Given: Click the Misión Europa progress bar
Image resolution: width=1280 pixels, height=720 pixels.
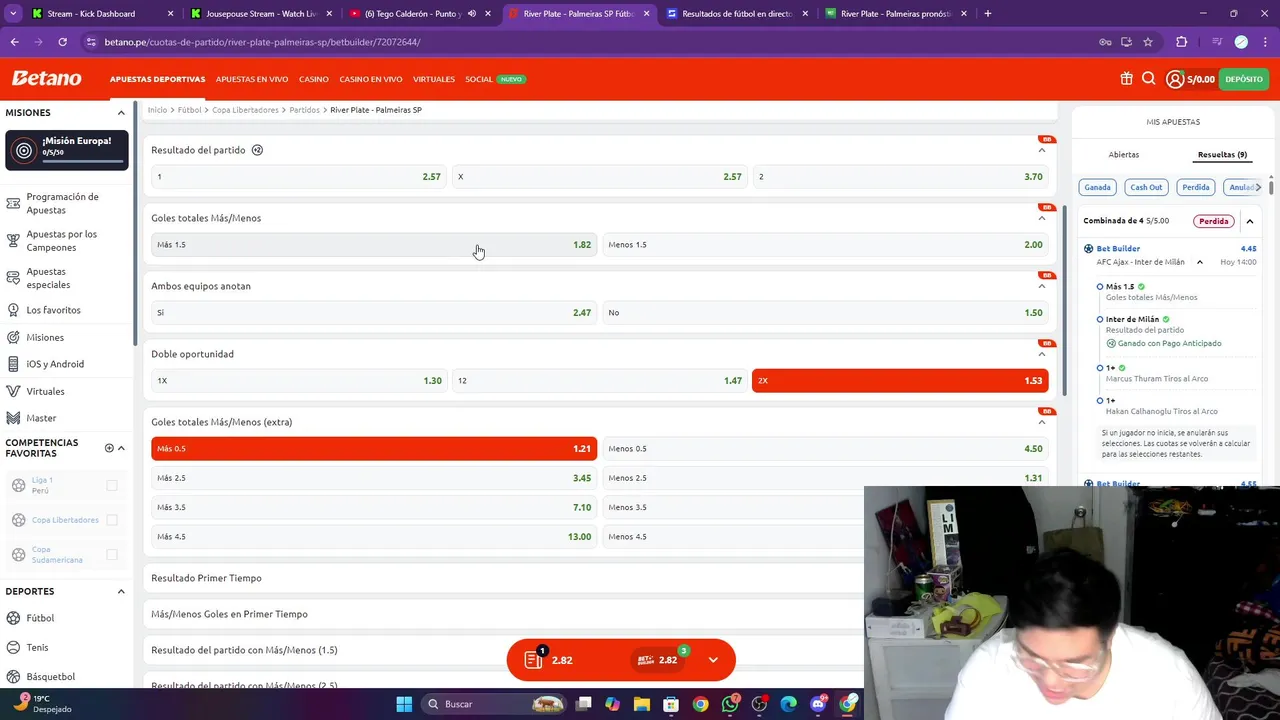Looking at the screenshot, I should (83, 161).
